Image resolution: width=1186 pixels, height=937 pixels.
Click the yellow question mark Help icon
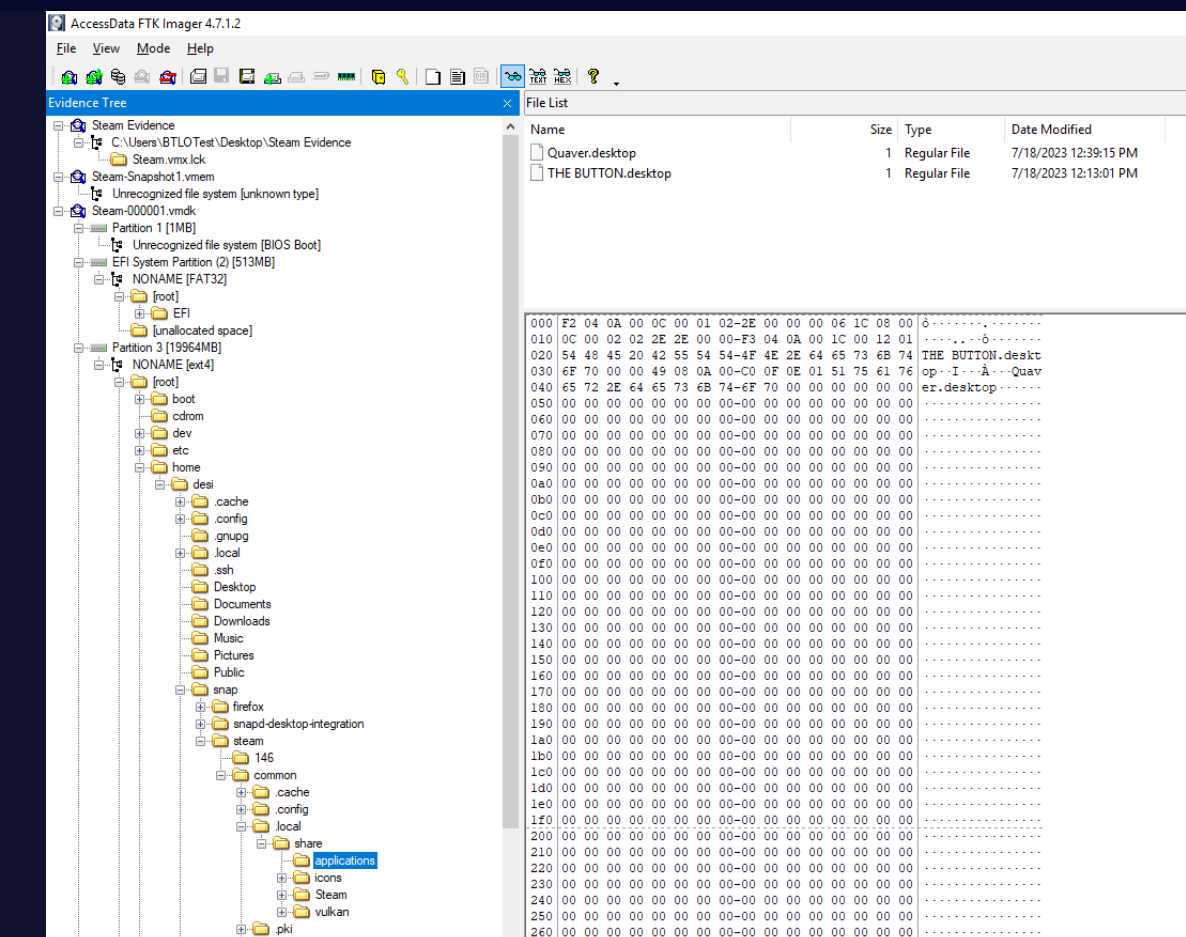593,77
